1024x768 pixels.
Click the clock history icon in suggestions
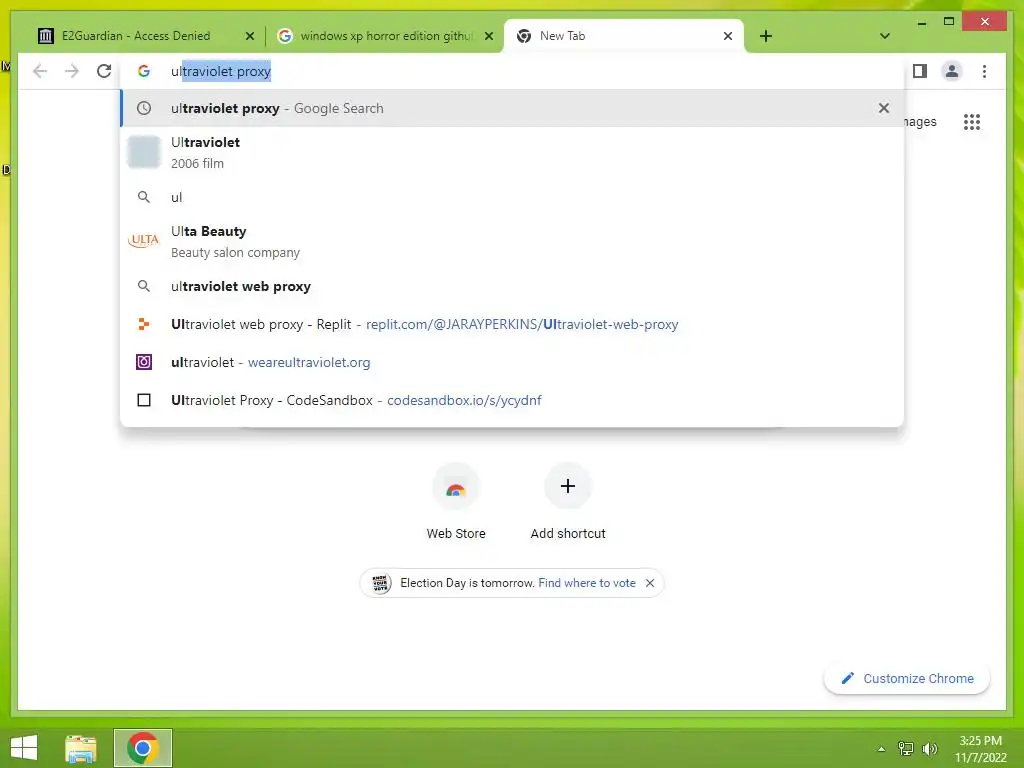[x=144, y=108]
